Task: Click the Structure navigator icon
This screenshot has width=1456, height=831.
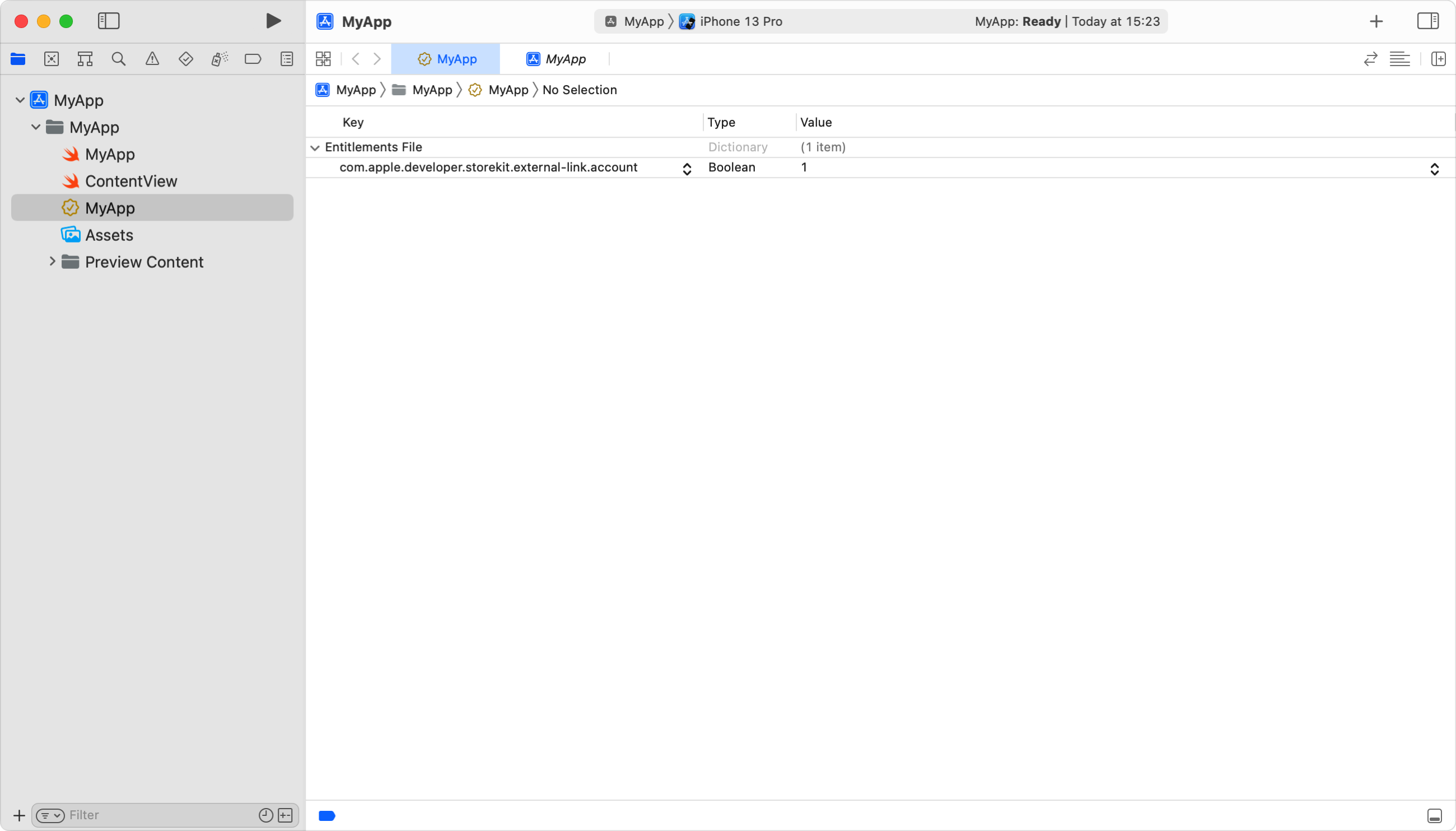Action: pyautogui.click(x=85, y=59)
